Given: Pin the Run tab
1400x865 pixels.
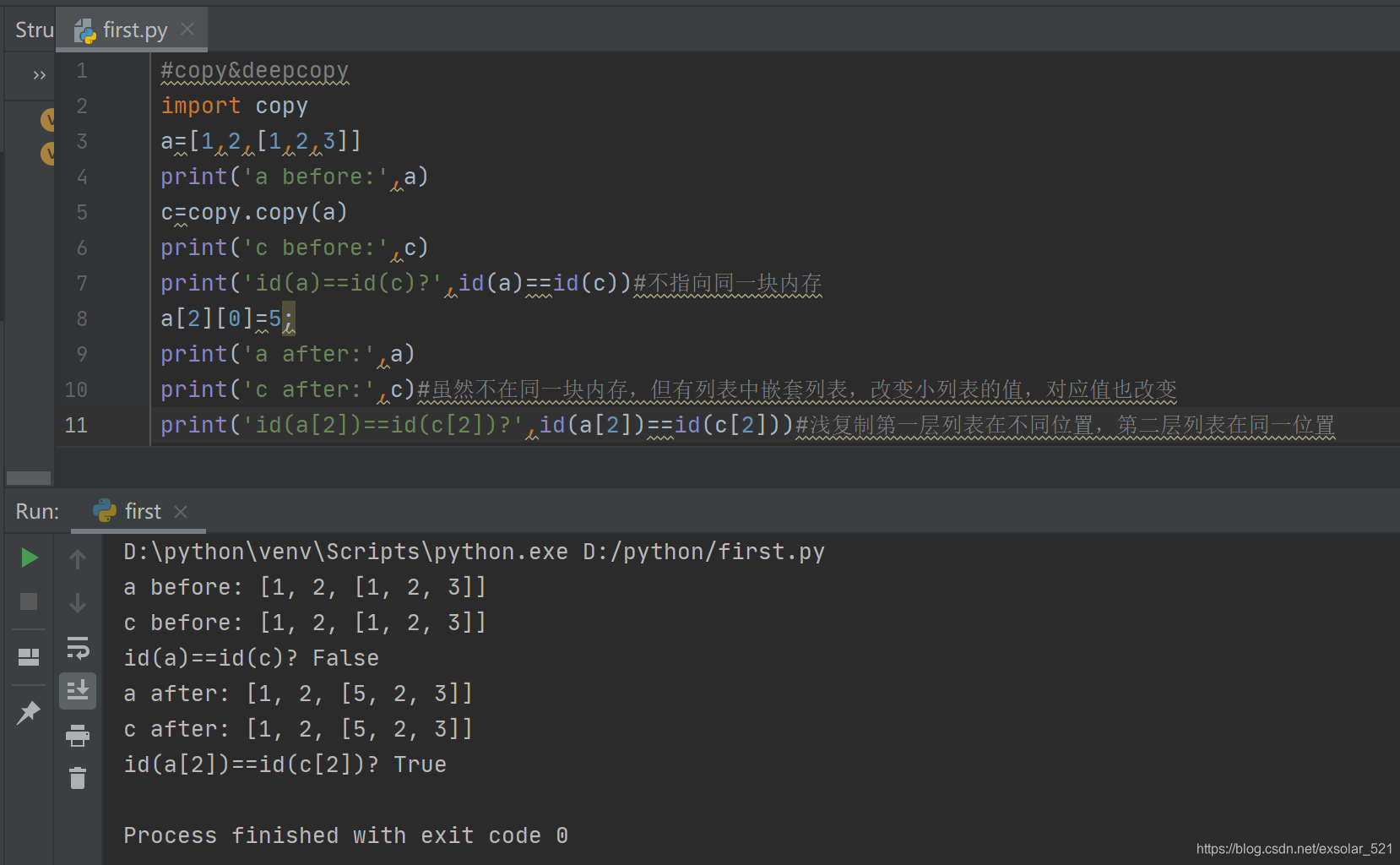Looking at the screenshot, I should click(x=29, y=712).
